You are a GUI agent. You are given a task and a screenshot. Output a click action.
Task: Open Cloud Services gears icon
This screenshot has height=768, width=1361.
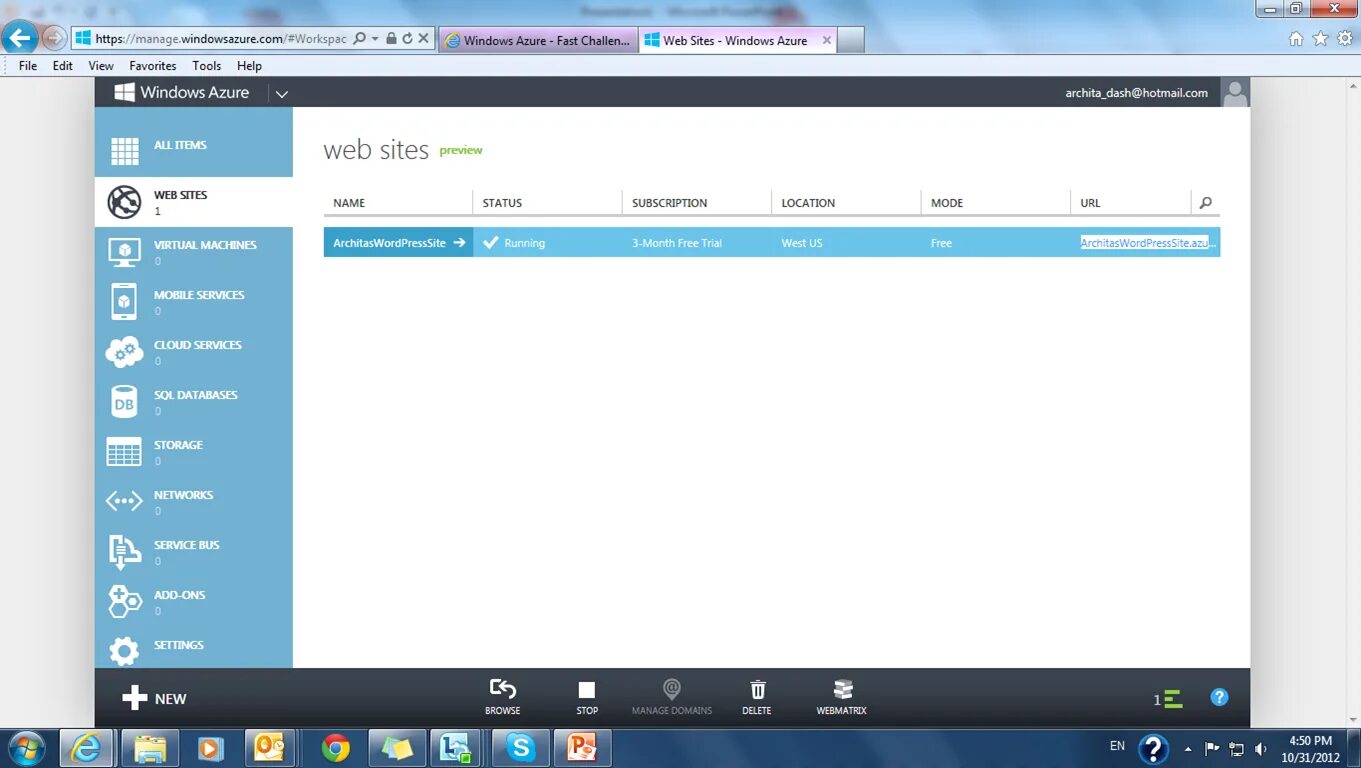click(124, 352)
